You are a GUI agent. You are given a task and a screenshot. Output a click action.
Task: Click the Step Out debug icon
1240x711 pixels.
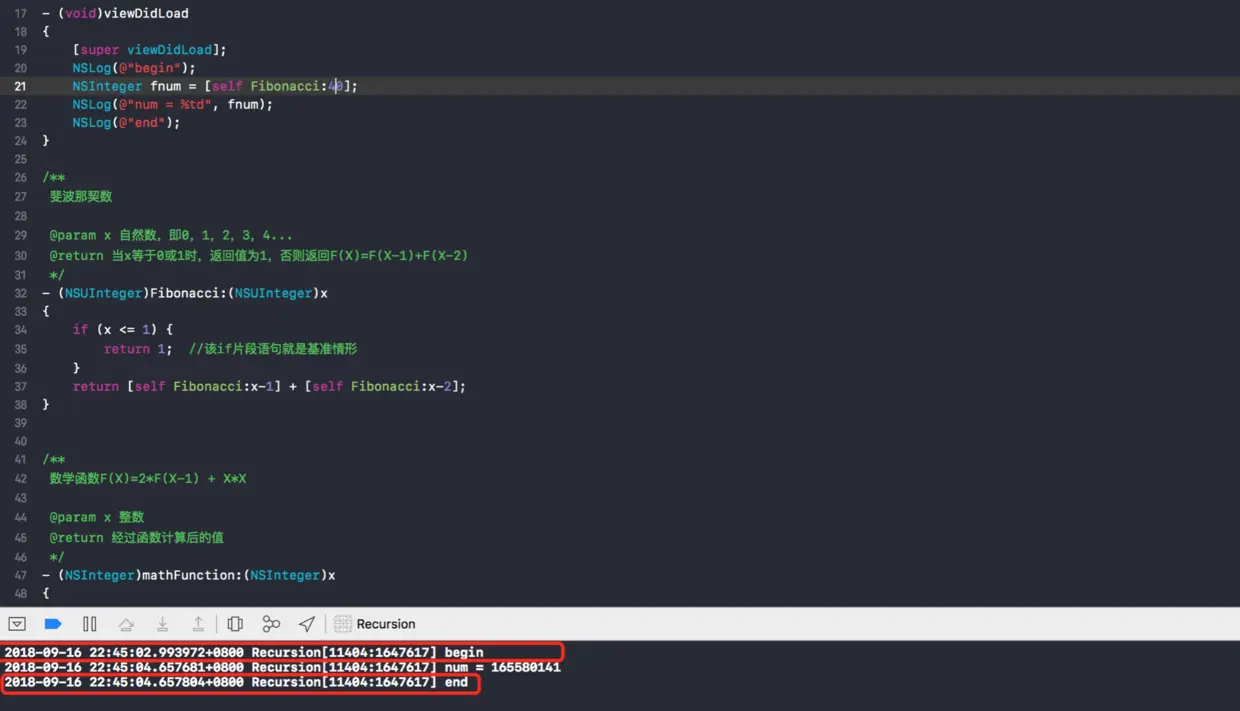point(198,624)
